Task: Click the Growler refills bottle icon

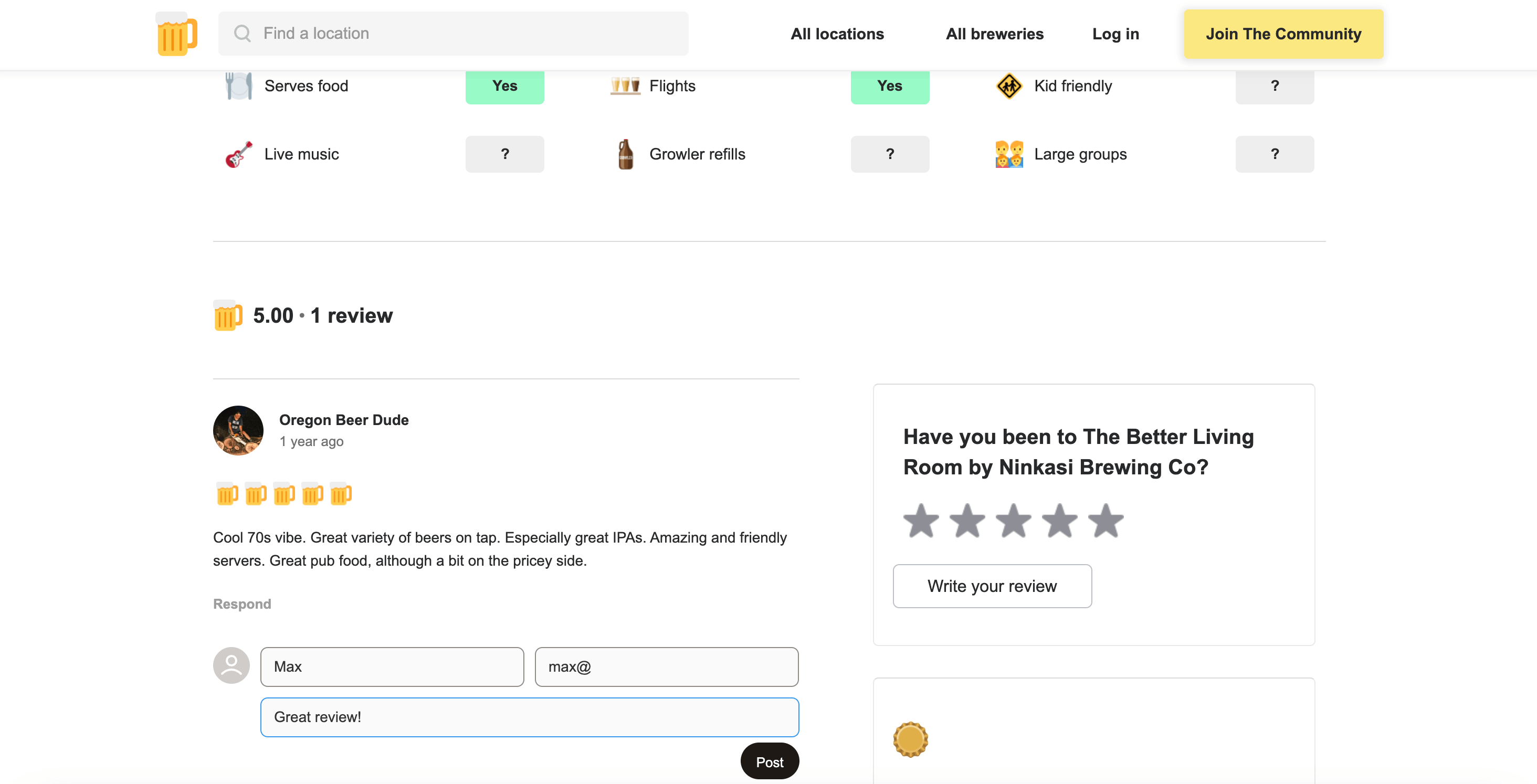Action: pyautogui.click(x=625, y=154)
